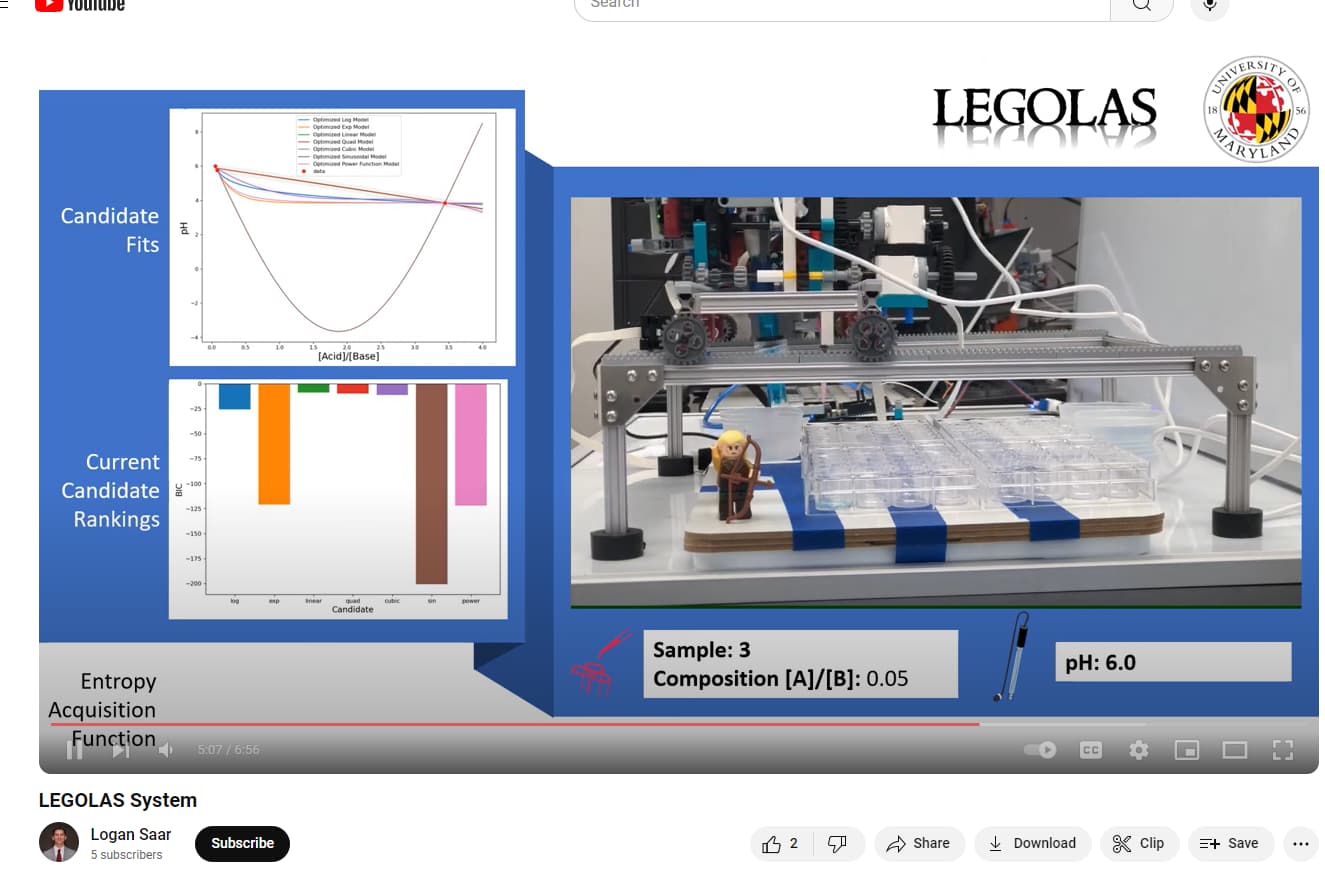Download the video
1325x872 pixels.
coord(1032,843)
